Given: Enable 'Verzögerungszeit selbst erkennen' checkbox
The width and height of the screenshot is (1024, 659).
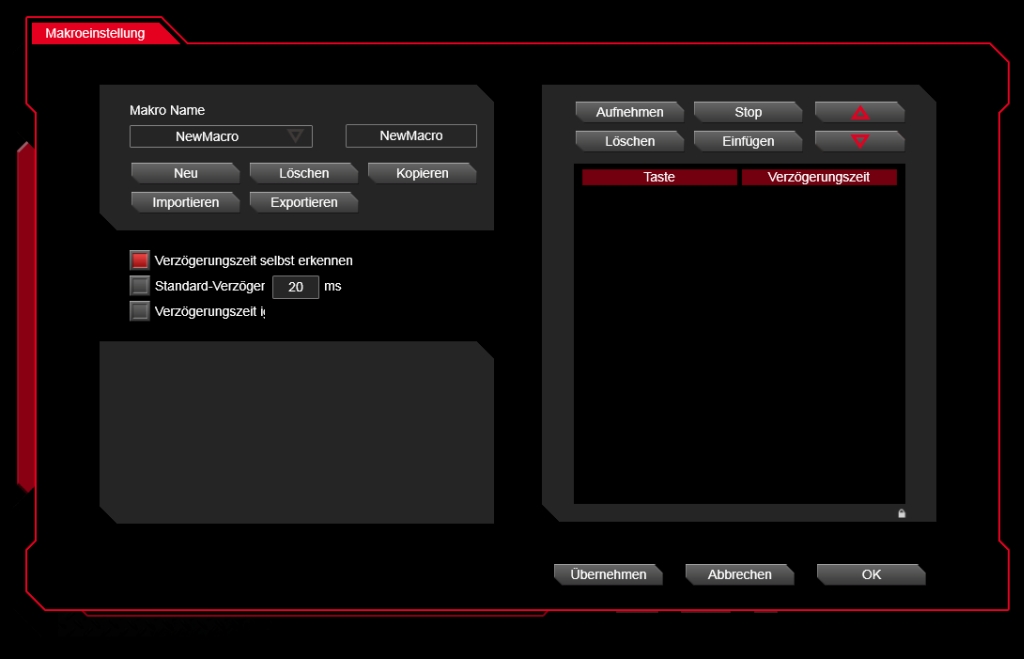Looking at the screenshot, I should pyautogui.click(x=139, y=260).
